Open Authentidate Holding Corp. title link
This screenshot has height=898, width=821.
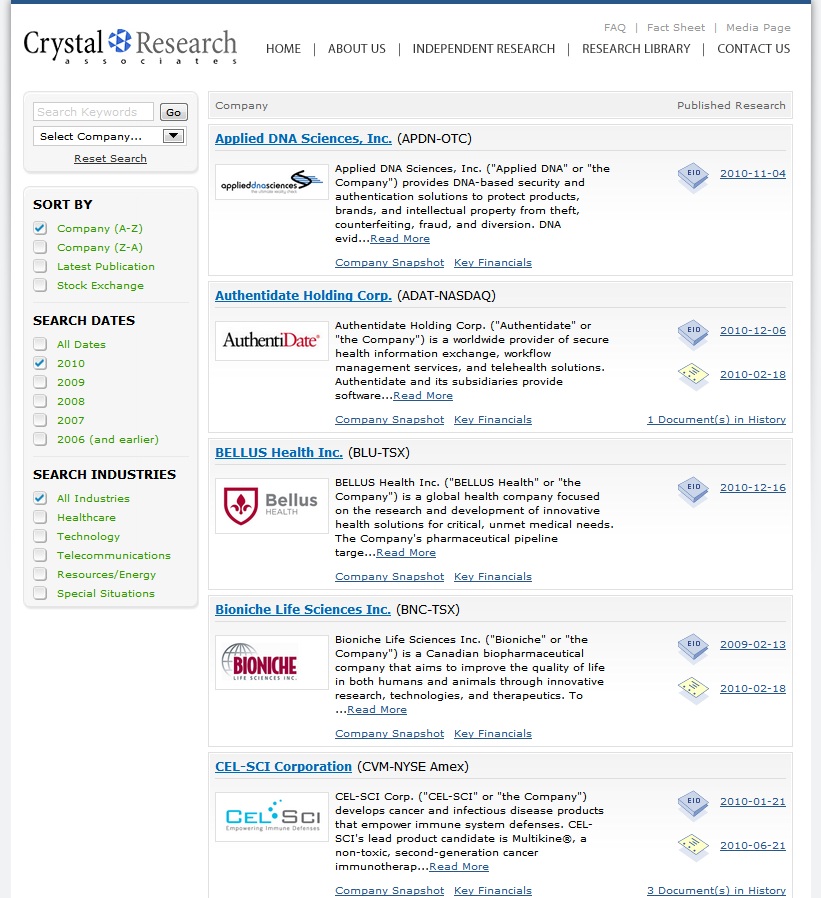(303, 296)
